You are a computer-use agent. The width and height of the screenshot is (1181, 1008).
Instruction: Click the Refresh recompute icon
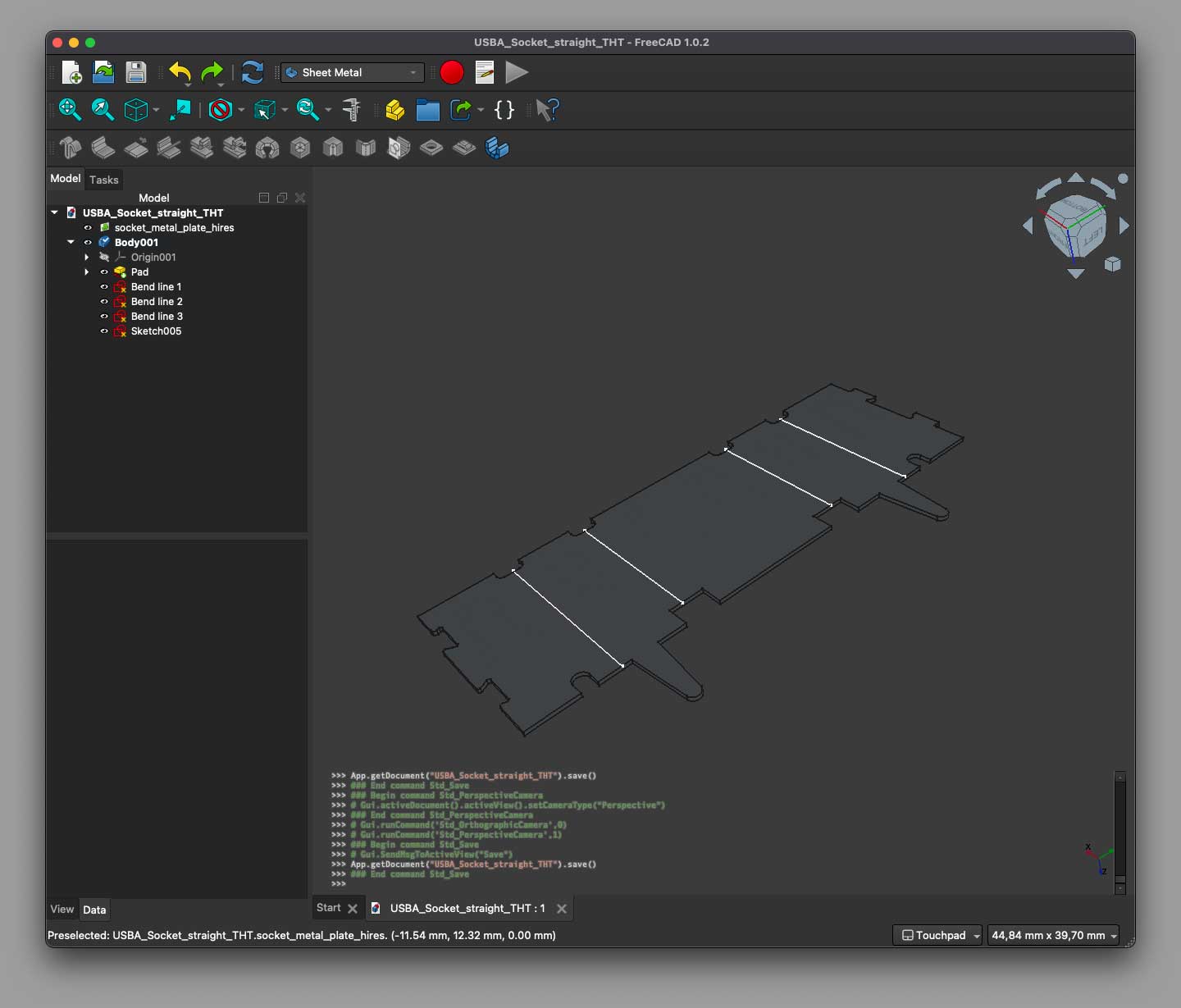tap(253, 73)
